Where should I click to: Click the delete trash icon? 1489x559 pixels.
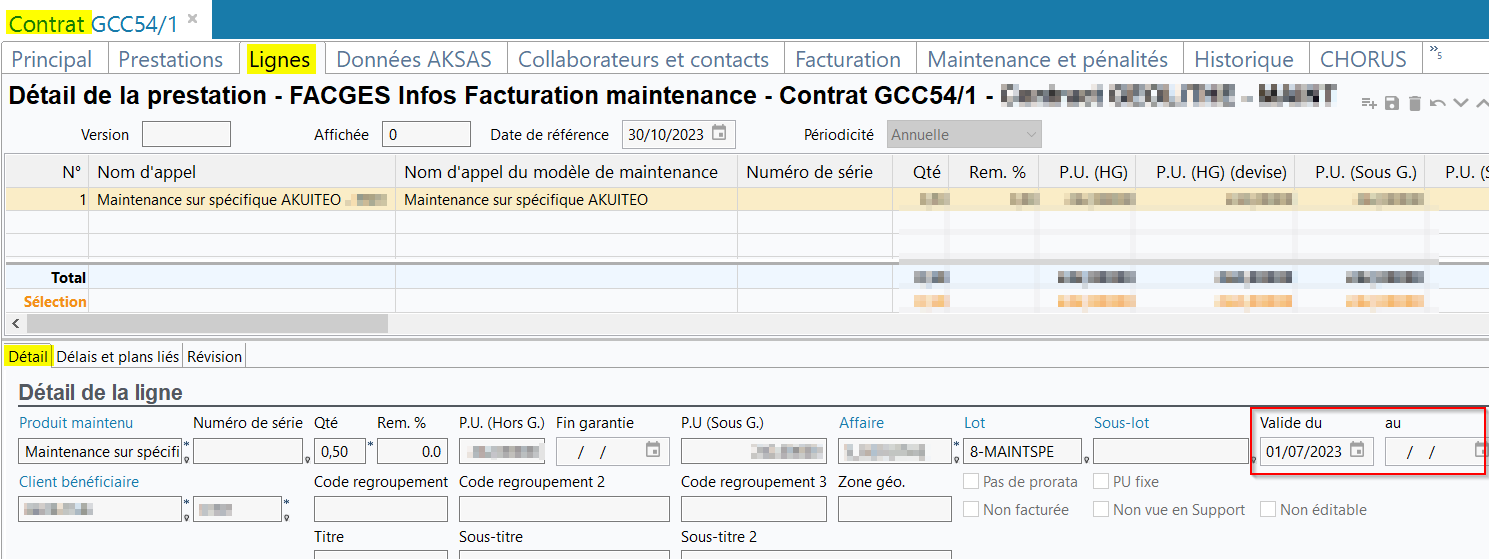point(1415,103)
